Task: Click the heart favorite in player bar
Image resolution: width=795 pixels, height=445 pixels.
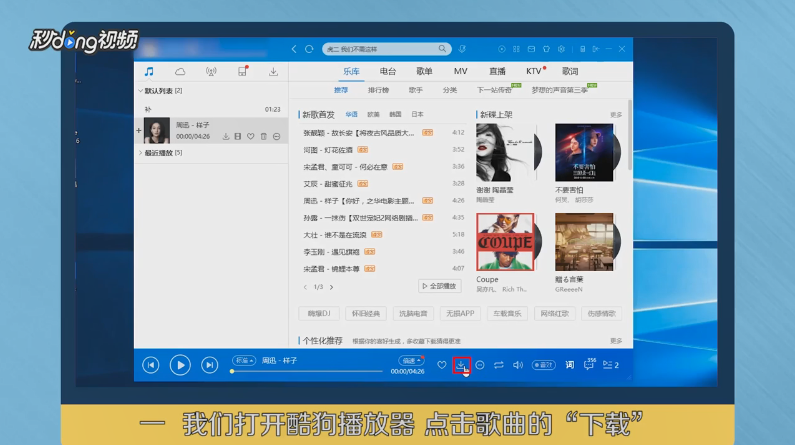Action: point(442,365)
